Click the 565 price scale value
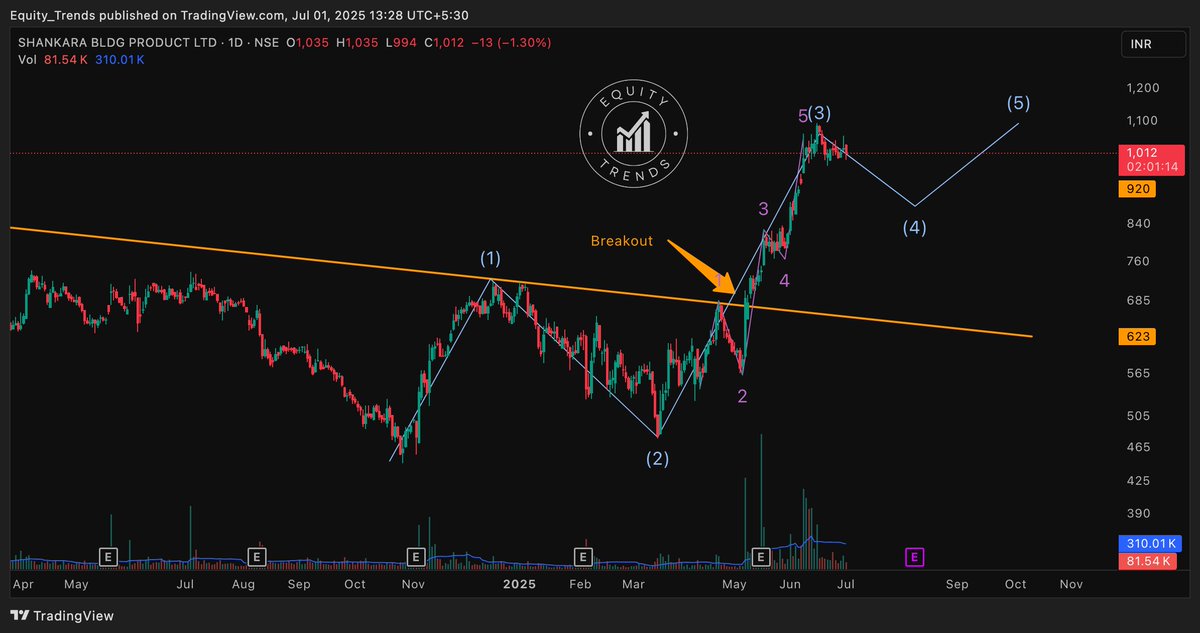The width and height of the screenshot is (1200, 633). click(1139, 374)
